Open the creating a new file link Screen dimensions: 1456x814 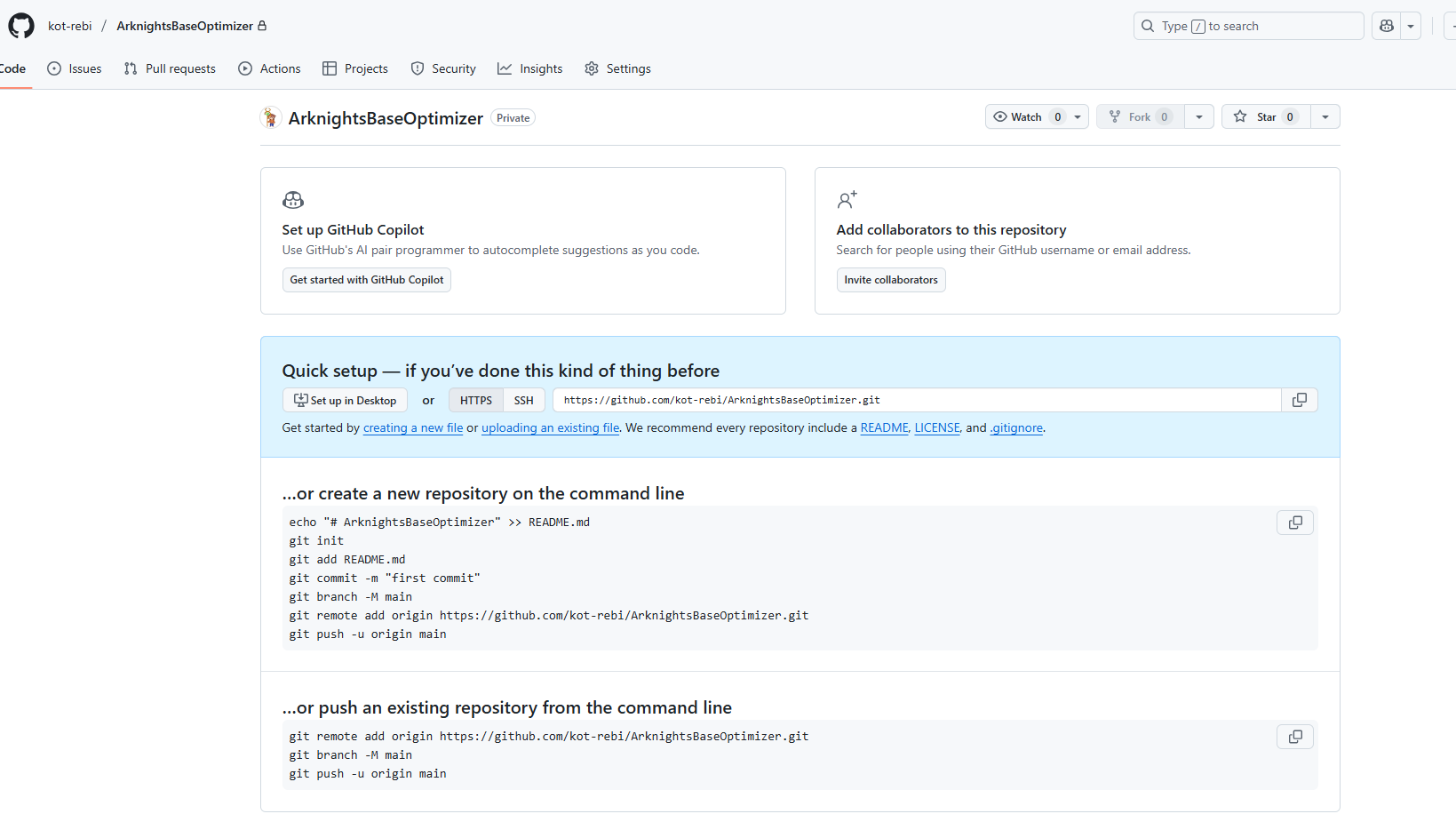click(413, 427)
